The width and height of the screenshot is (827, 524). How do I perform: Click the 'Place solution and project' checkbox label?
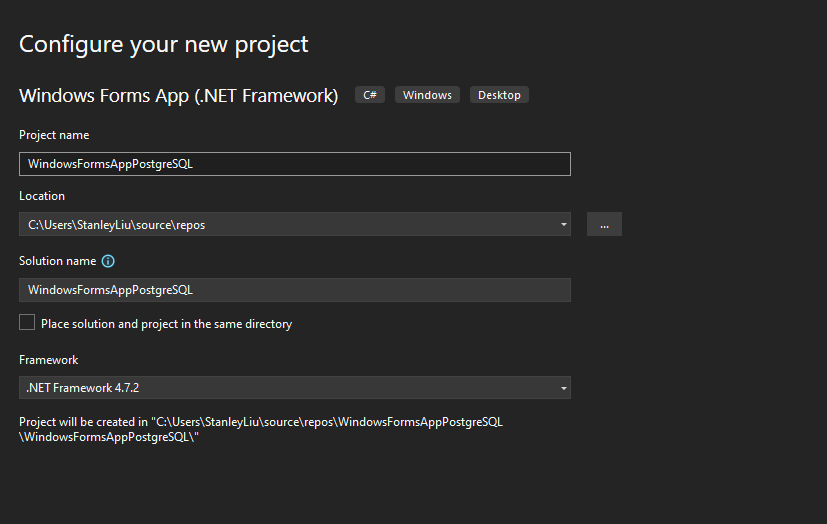[166, 324]
